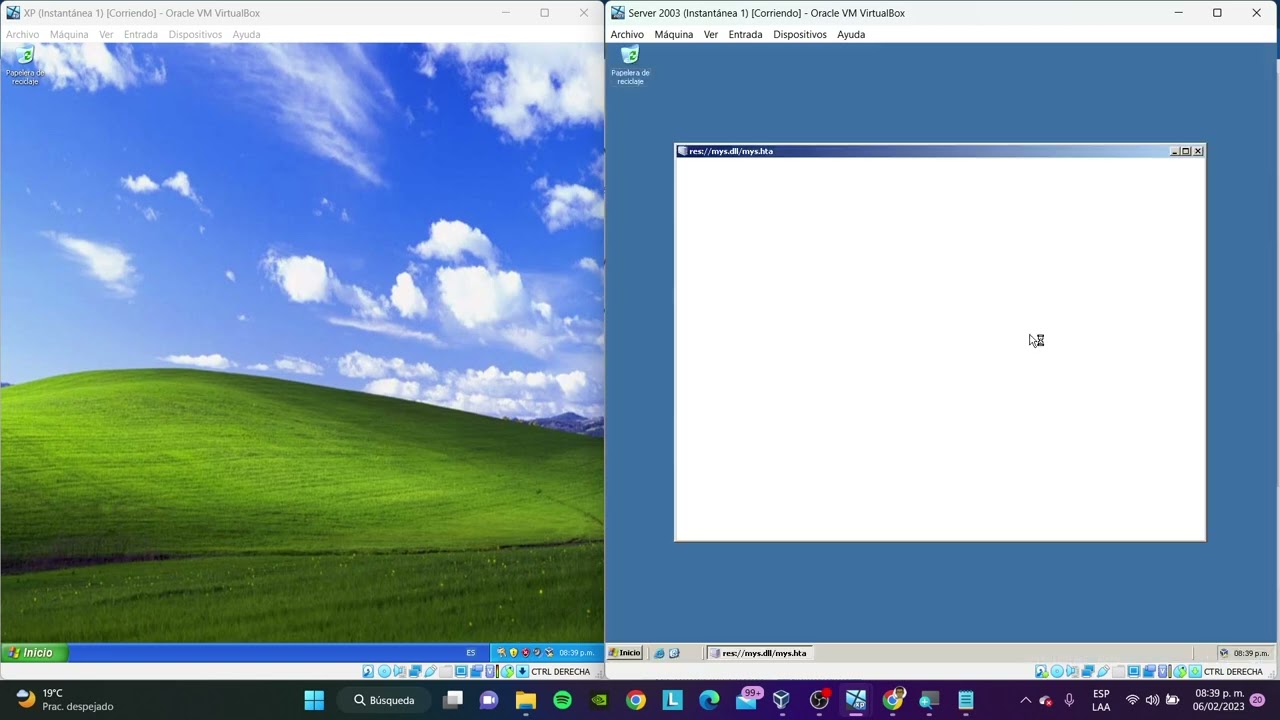Image resolution: width=1280 pixels, height=720 pixels.
Task: Maximize the res://mys.dll/mys.hta window
Action: coord(1186,151)
